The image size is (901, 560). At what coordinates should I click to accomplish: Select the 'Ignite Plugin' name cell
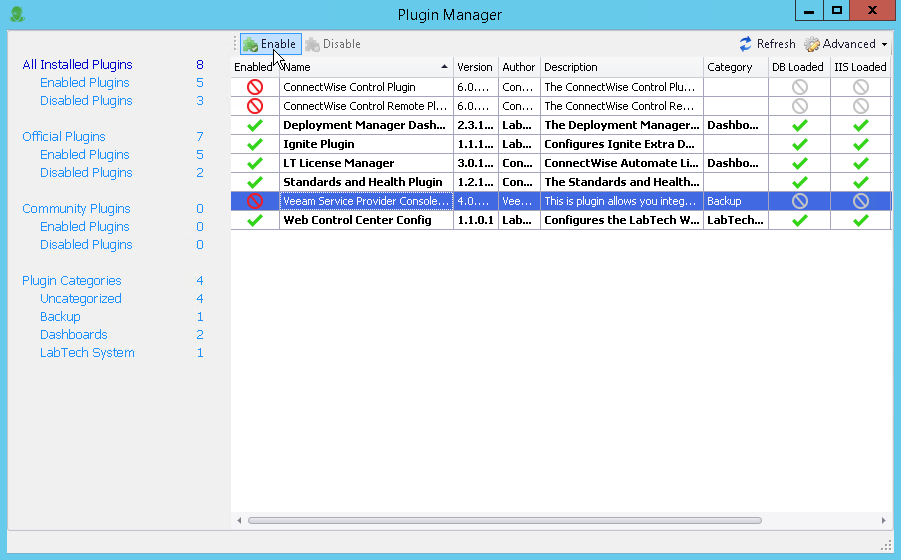366,144
